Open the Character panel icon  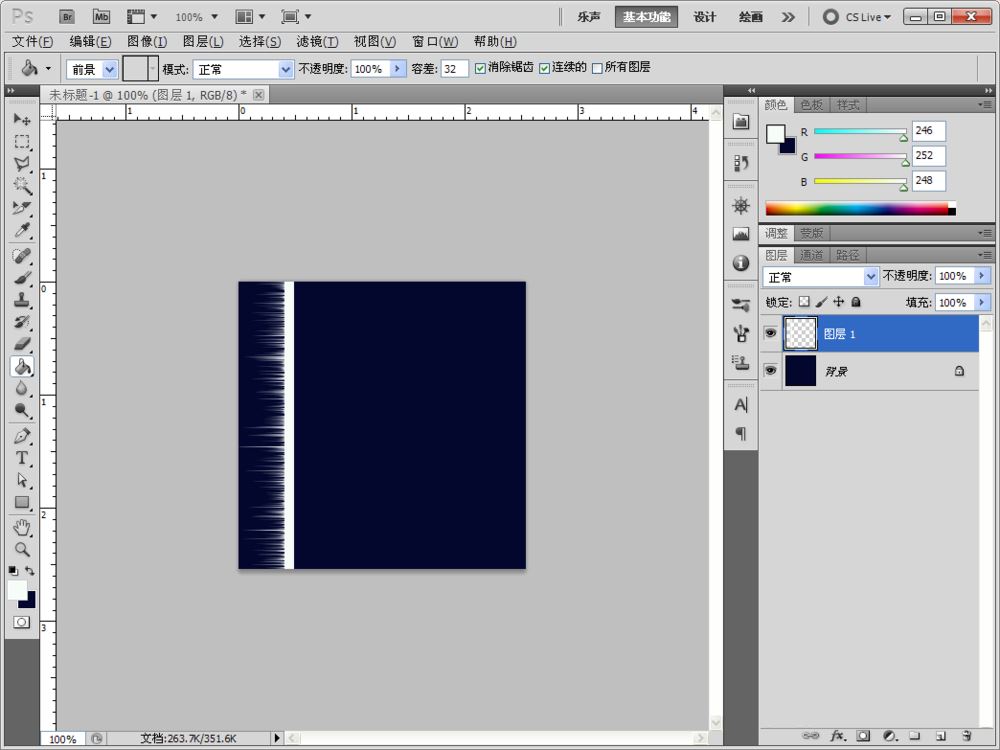[x=740, y=405]
